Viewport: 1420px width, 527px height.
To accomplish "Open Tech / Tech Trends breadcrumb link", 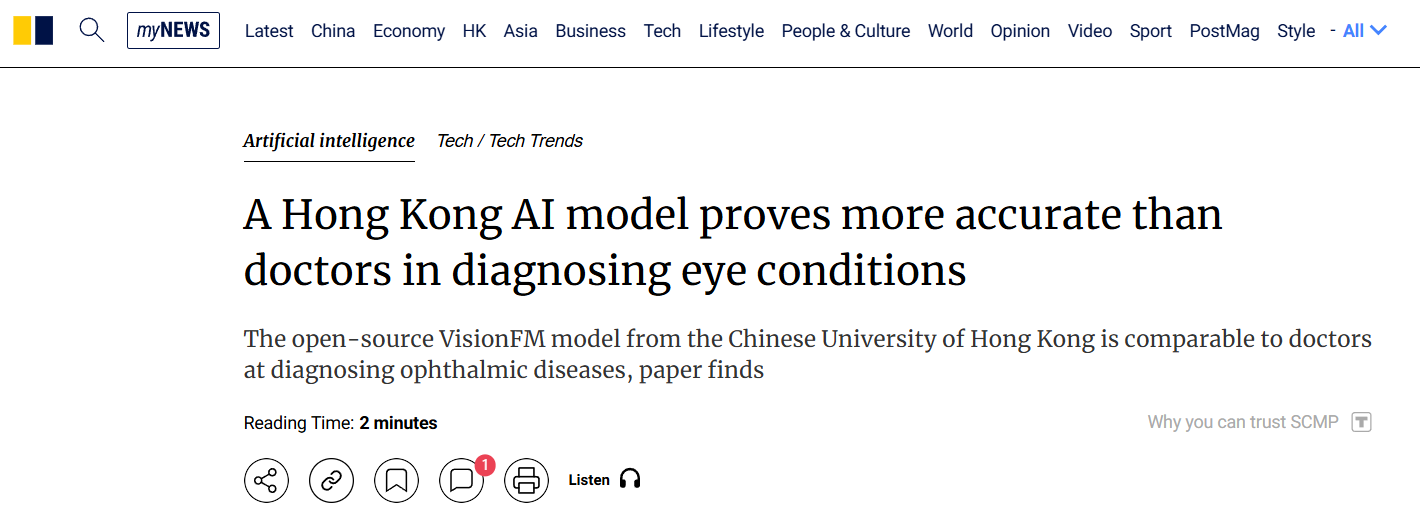I will pyautogui.click(x=510, y=141).
